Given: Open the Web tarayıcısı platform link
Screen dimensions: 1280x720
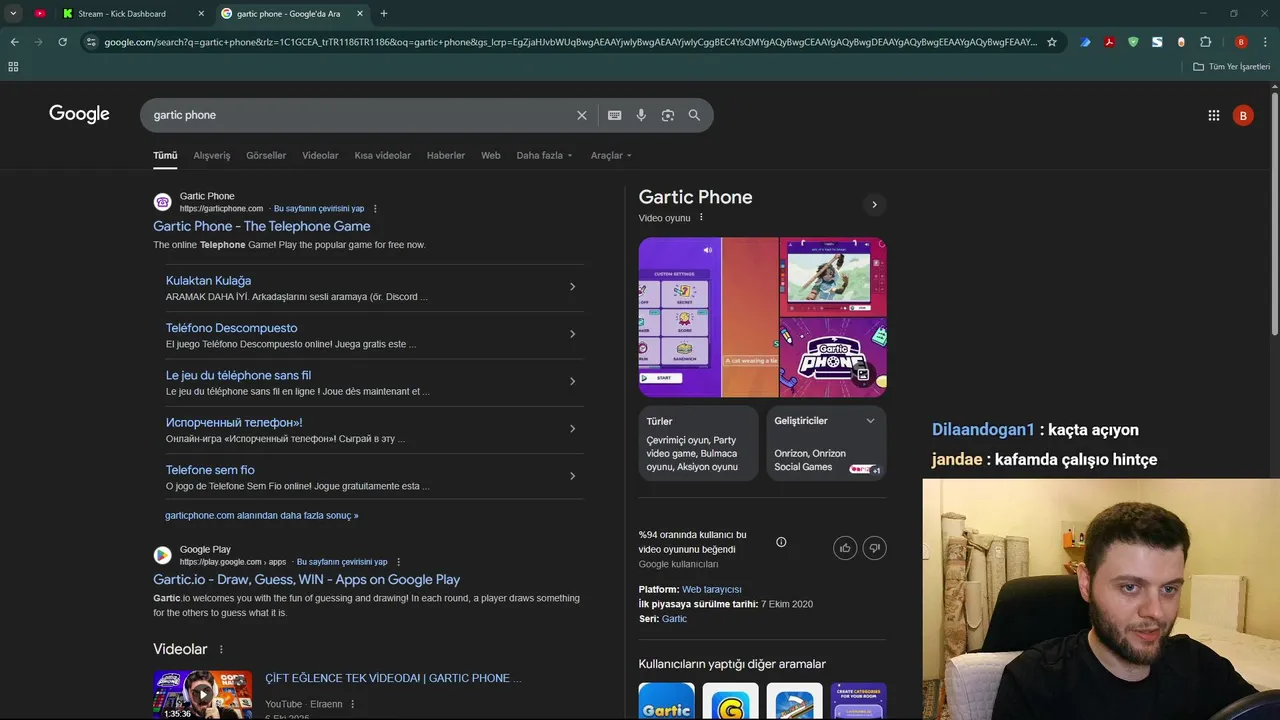Looking at the screenshot, I should (x=712, y=590).
